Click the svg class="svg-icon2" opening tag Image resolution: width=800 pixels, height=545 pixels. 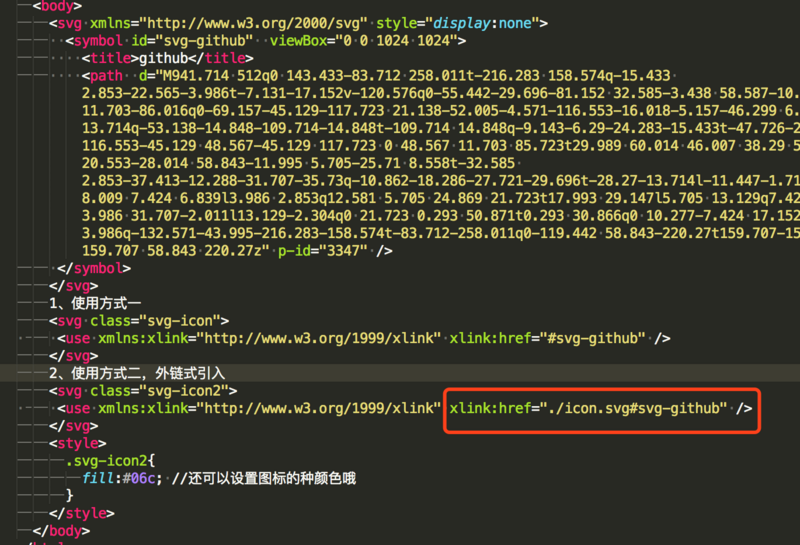(143, 390)
